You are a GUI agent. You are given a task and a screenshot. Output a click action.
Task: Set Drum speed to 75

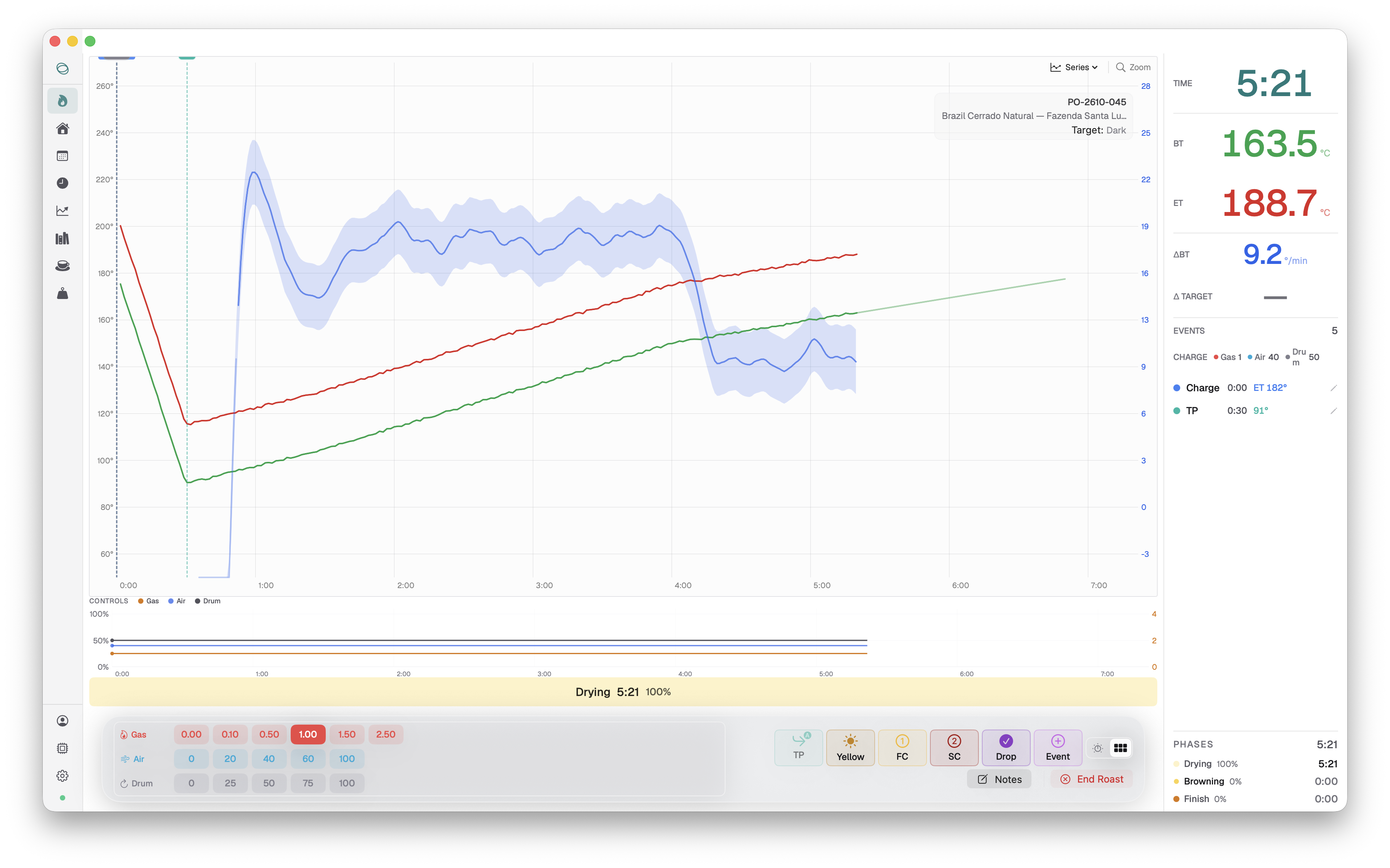pos(308,783)
